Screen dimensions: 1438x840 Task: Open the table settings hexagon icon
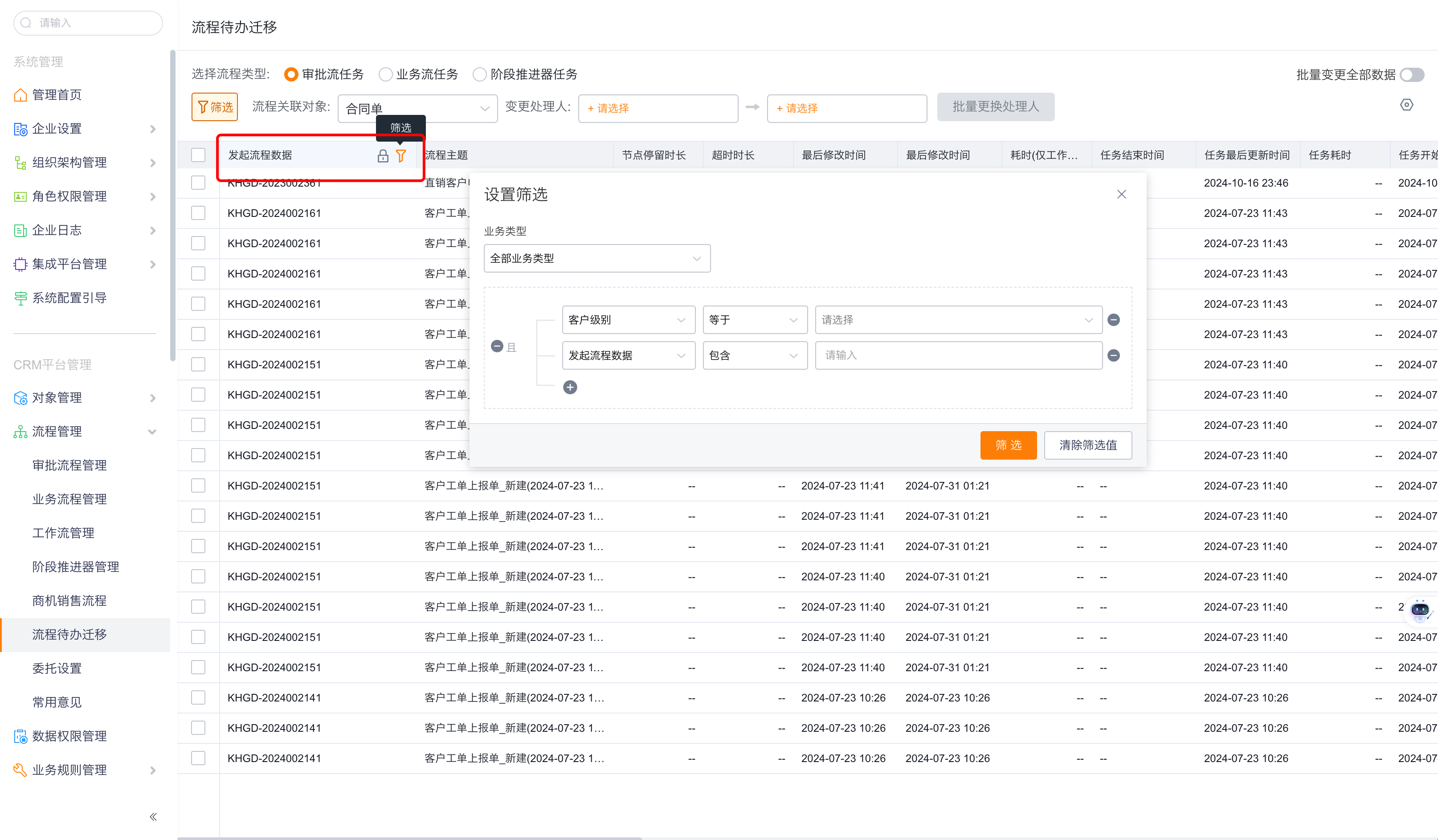tap(1407, 105)
